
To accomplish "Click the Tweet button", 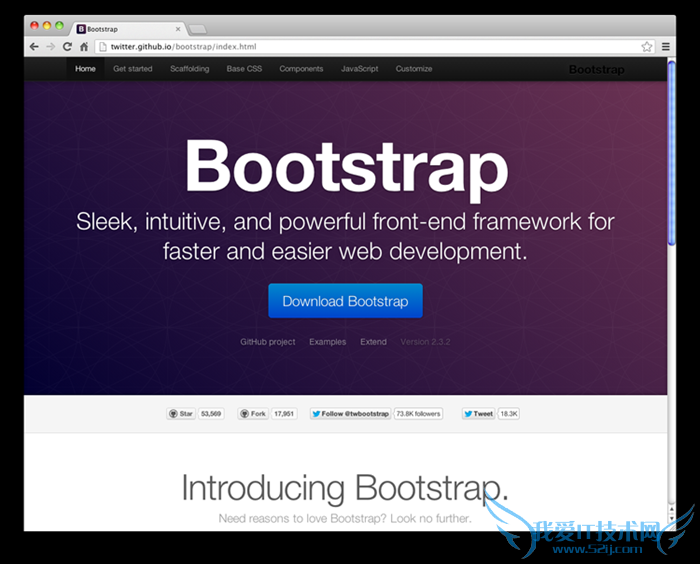I will coord(479,414).
